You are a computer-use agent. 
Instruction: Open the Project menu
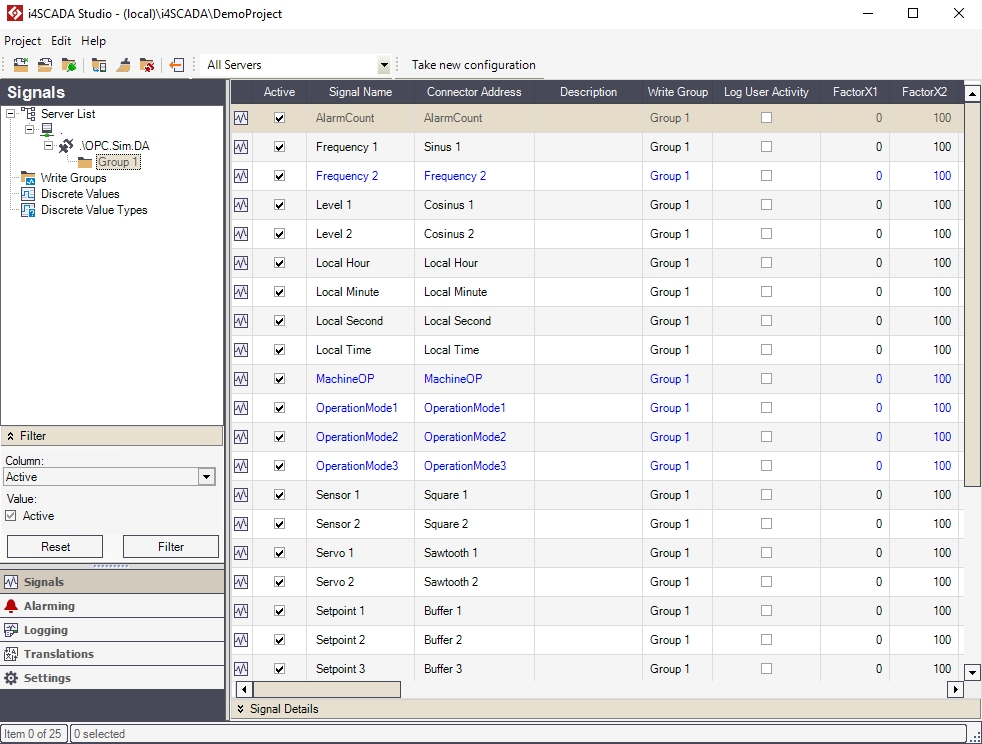[x=22, y=41]
